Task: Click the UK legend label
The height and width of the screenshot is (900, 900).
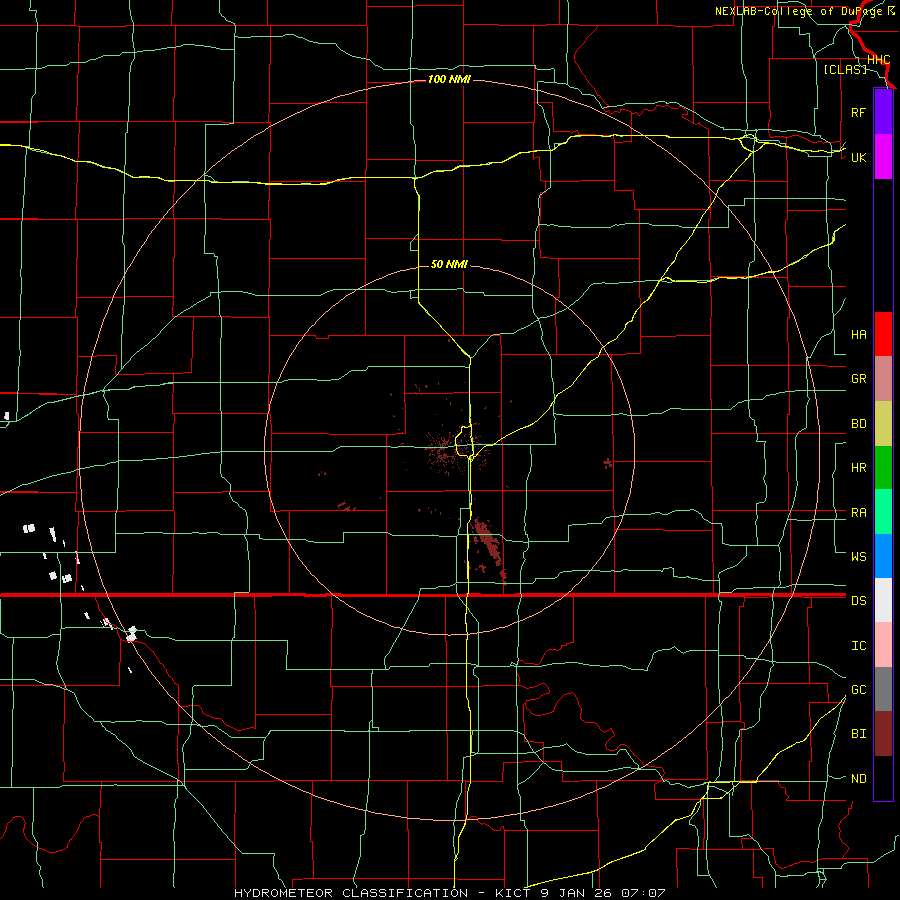Action: 858,157
